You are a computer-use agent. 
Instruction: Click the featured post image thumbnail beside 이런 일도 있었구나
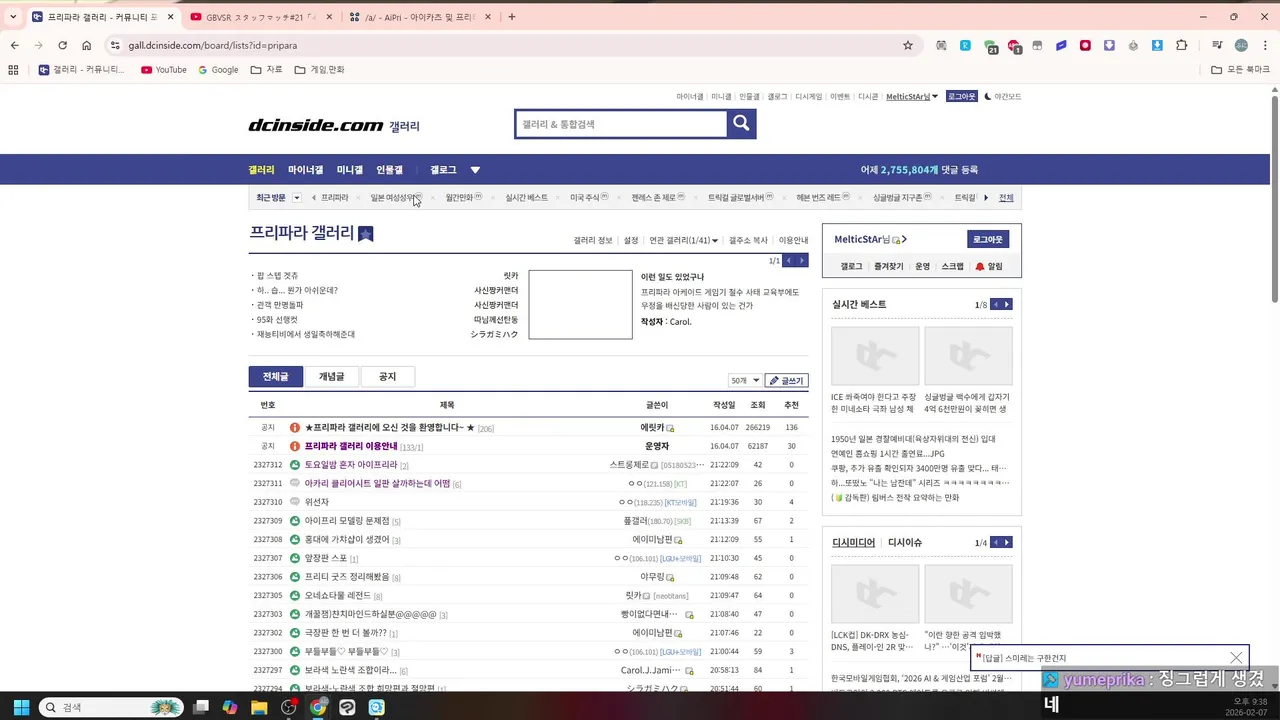[x=580, y=304]
